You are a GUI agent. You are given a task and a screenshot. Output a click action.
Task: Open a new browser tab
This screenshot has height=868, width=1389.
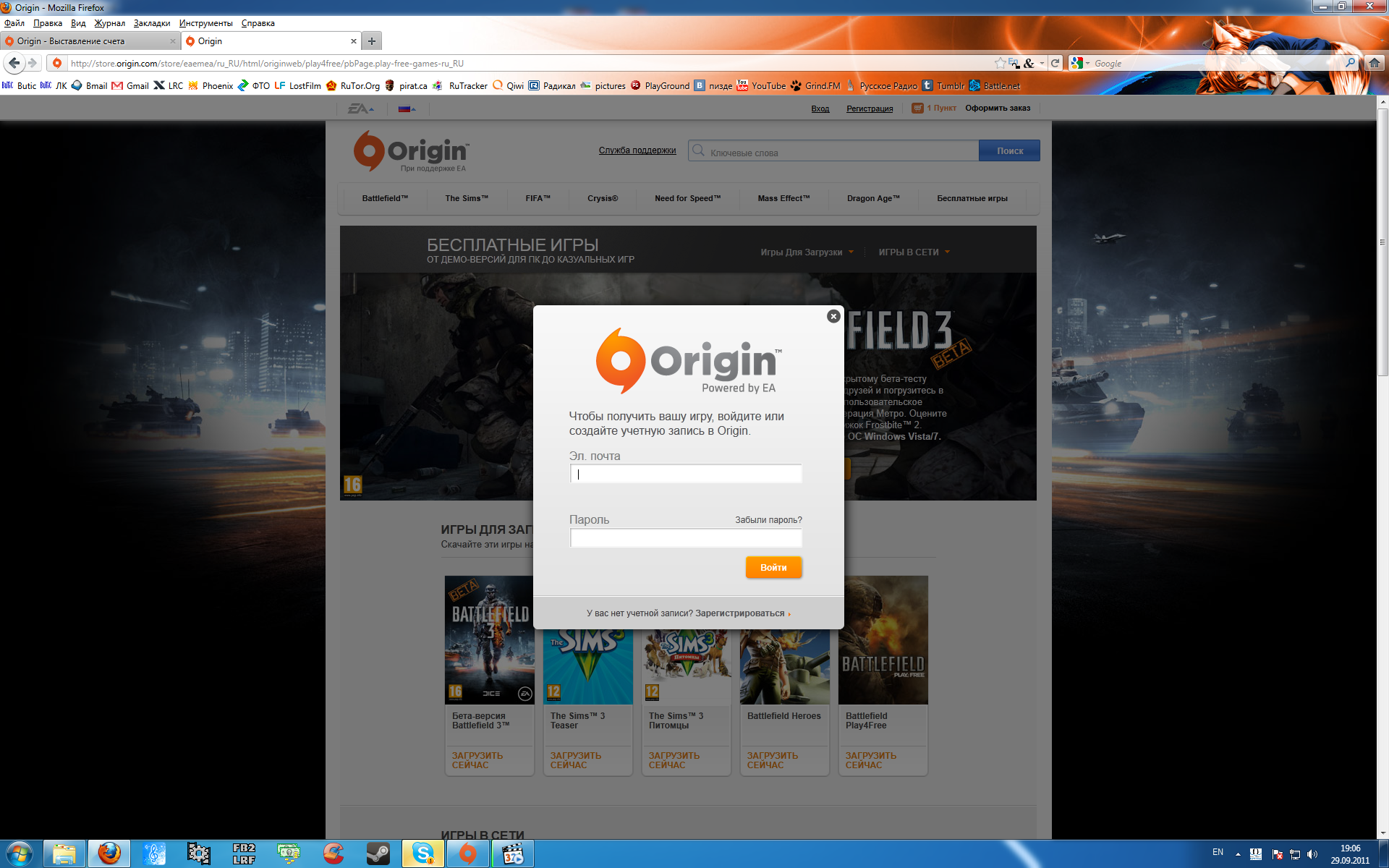click(x=372, y=41)
